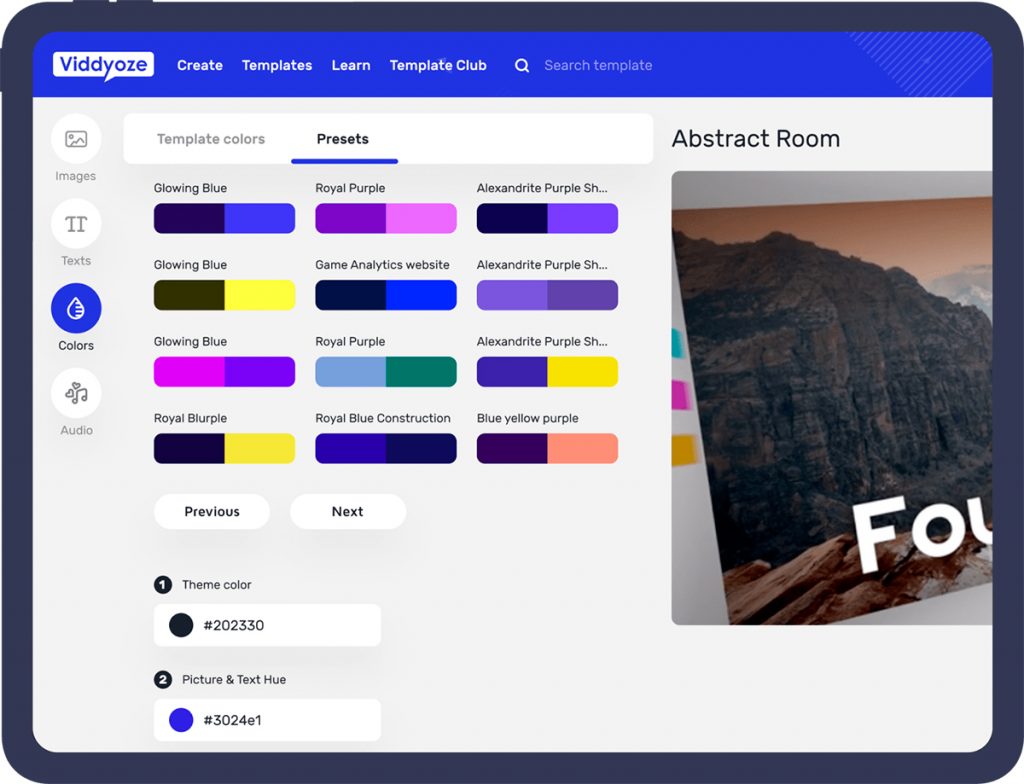Edit the Theme color hex value field
This screenshot has height=784, width=1024.
267,624
